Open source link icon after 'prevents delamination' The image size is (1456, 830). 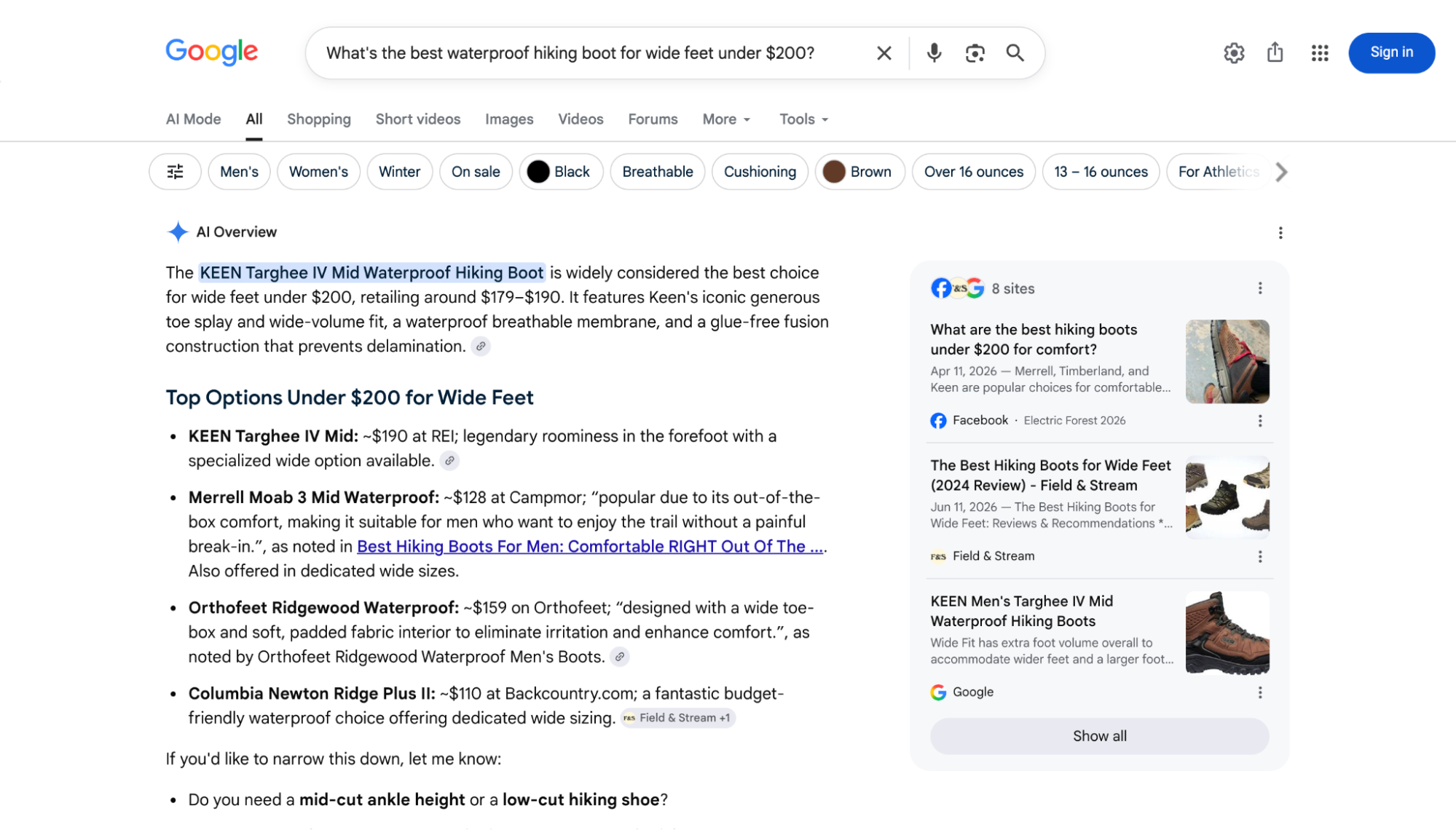[481, 347]
